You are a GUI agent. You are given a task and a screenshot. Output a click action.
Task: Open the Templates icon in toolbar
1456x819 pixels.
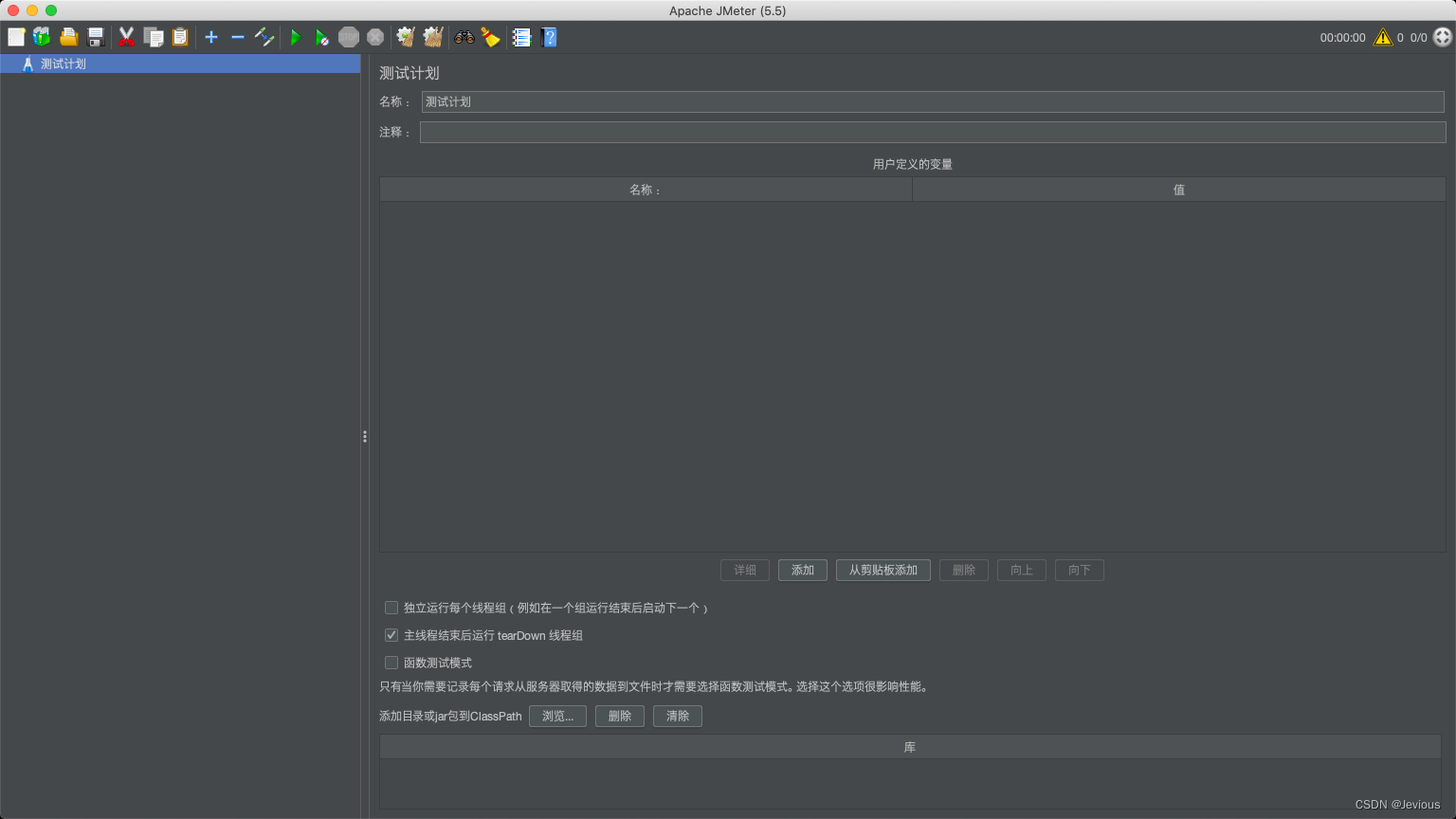[42, 37]
